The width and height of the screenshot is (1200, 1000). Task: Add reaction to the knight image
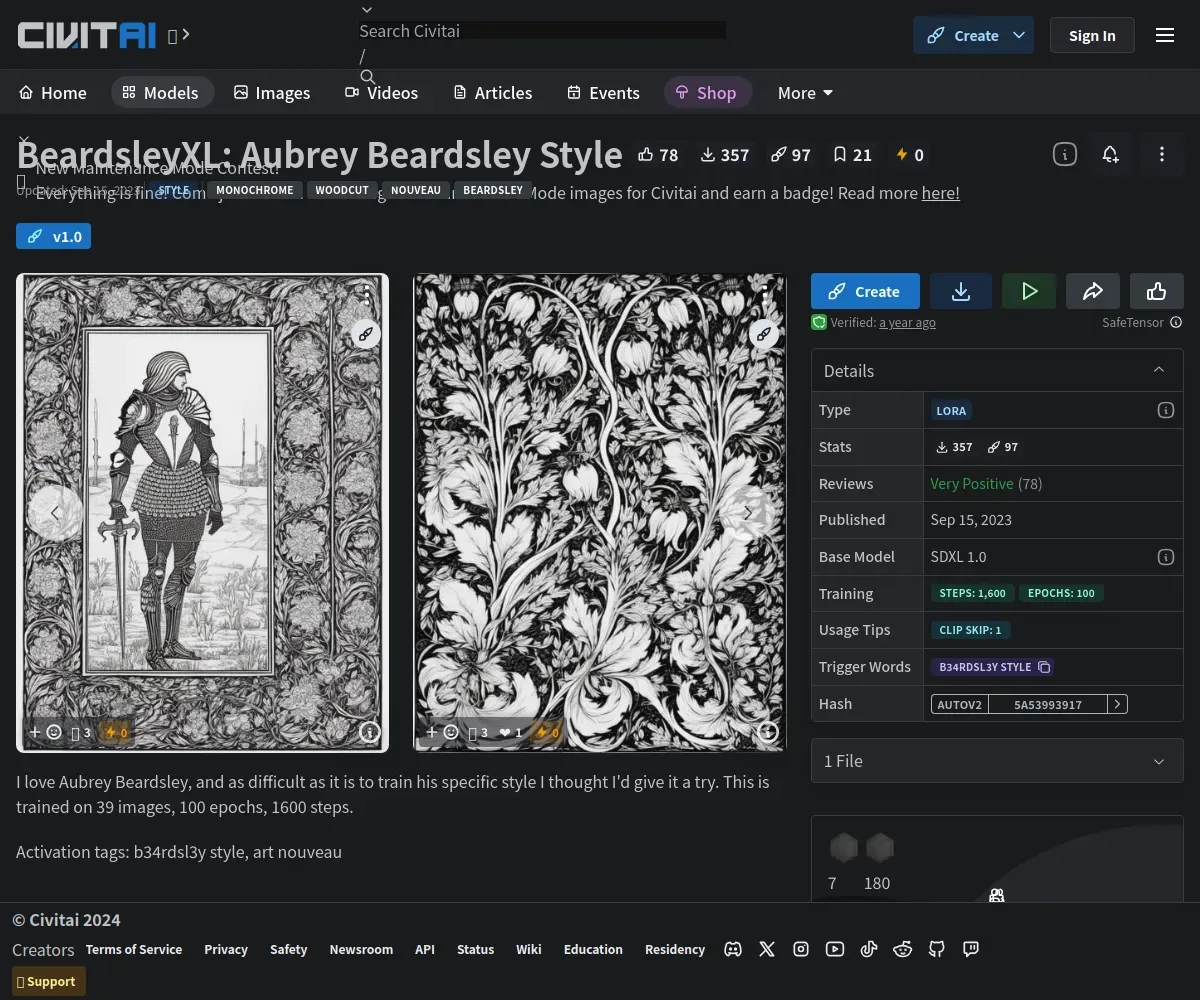coord(45,732)
